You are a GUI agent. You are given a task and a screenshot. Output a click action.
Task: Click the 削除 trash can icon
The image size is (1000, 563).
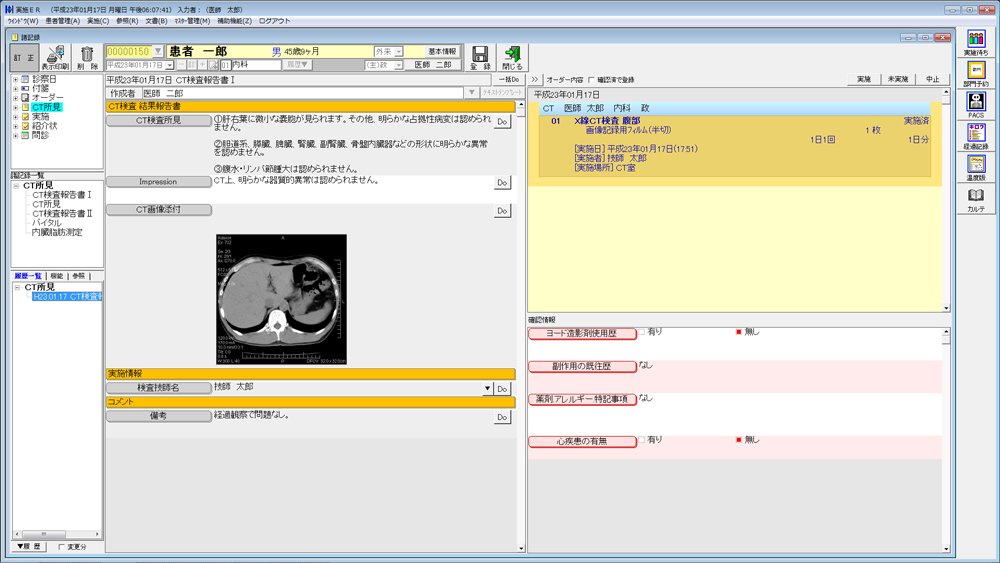click(x=87, y=57)
